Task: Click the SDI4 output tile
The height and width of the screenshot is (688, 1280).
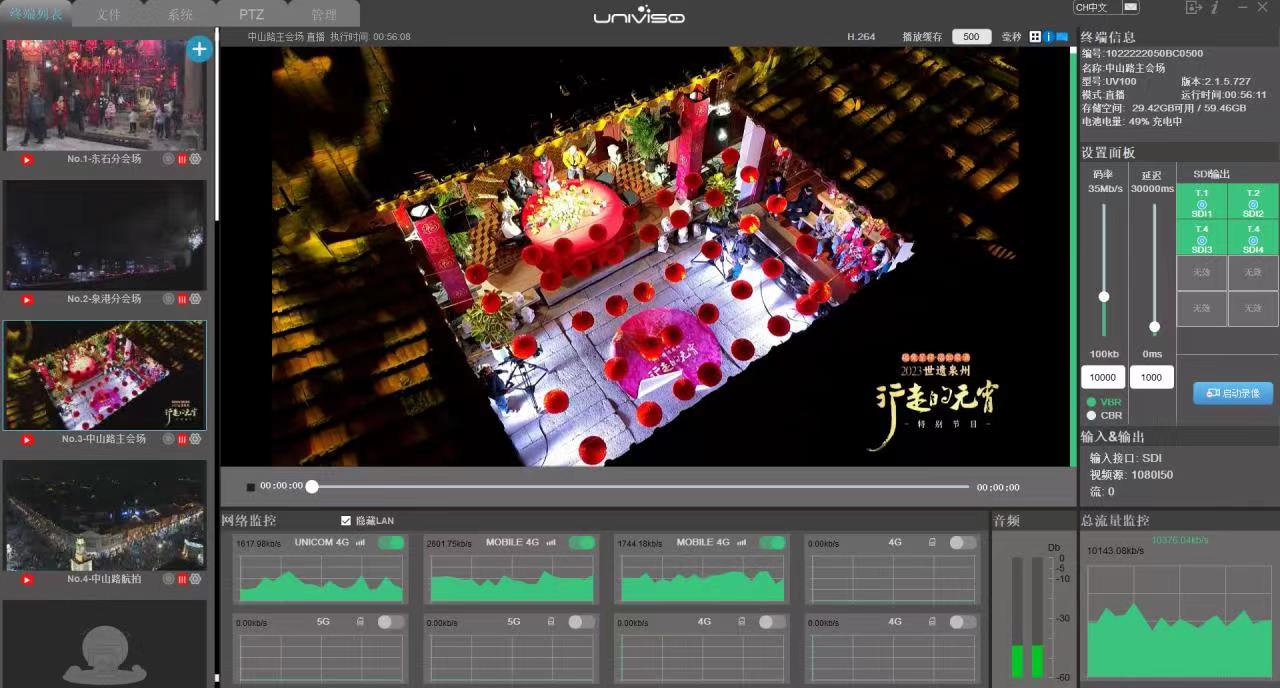Action: tap(1253, 238)
